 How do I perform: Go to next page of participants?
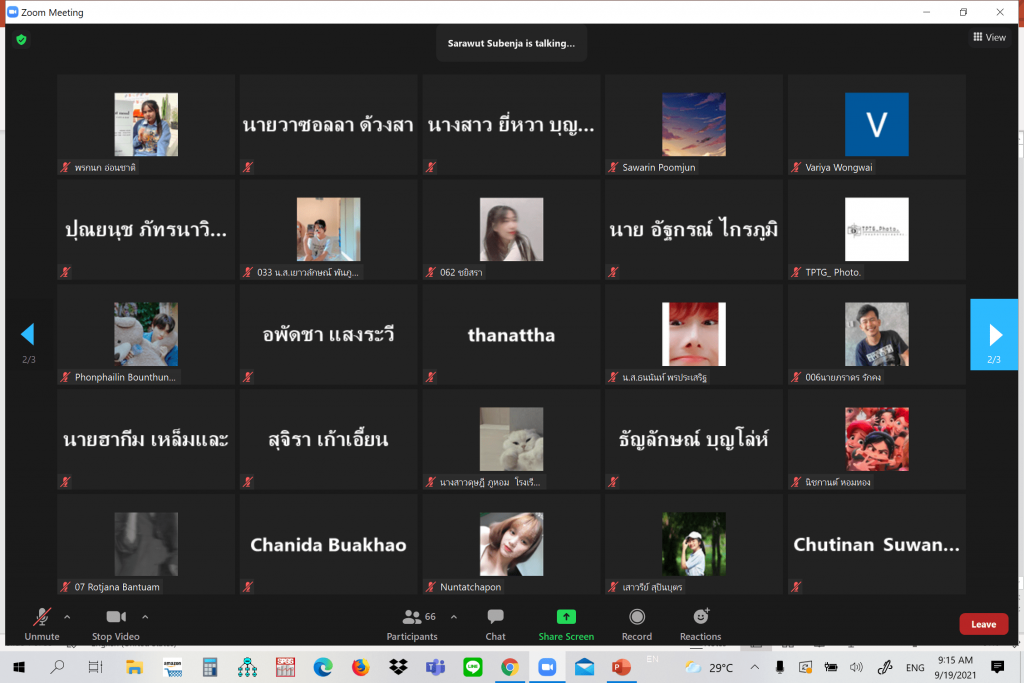click(994, 335)
